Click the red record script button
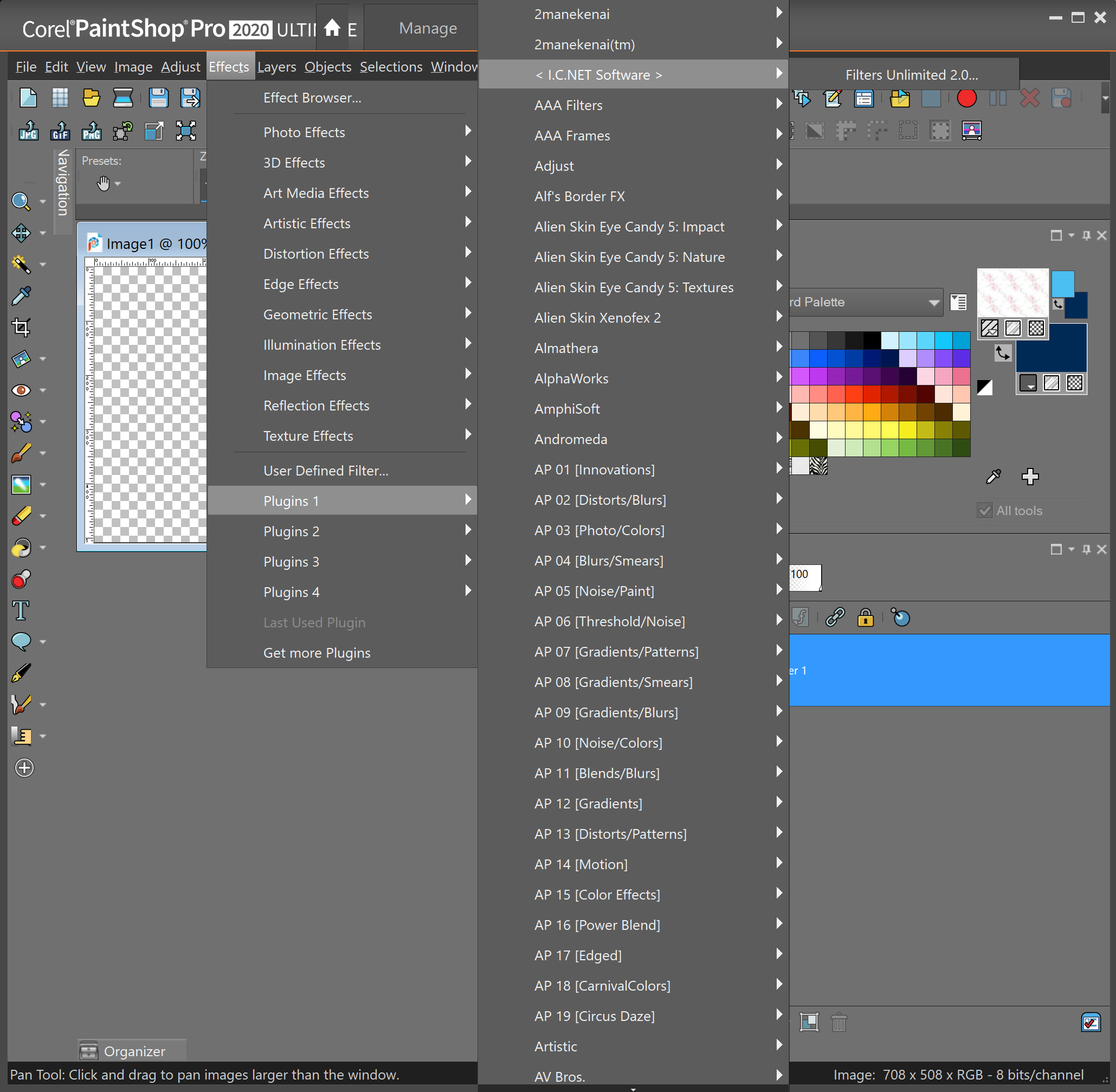Image resolution: width=1116 pixels, height=1092 pixels. click(966, 99)
